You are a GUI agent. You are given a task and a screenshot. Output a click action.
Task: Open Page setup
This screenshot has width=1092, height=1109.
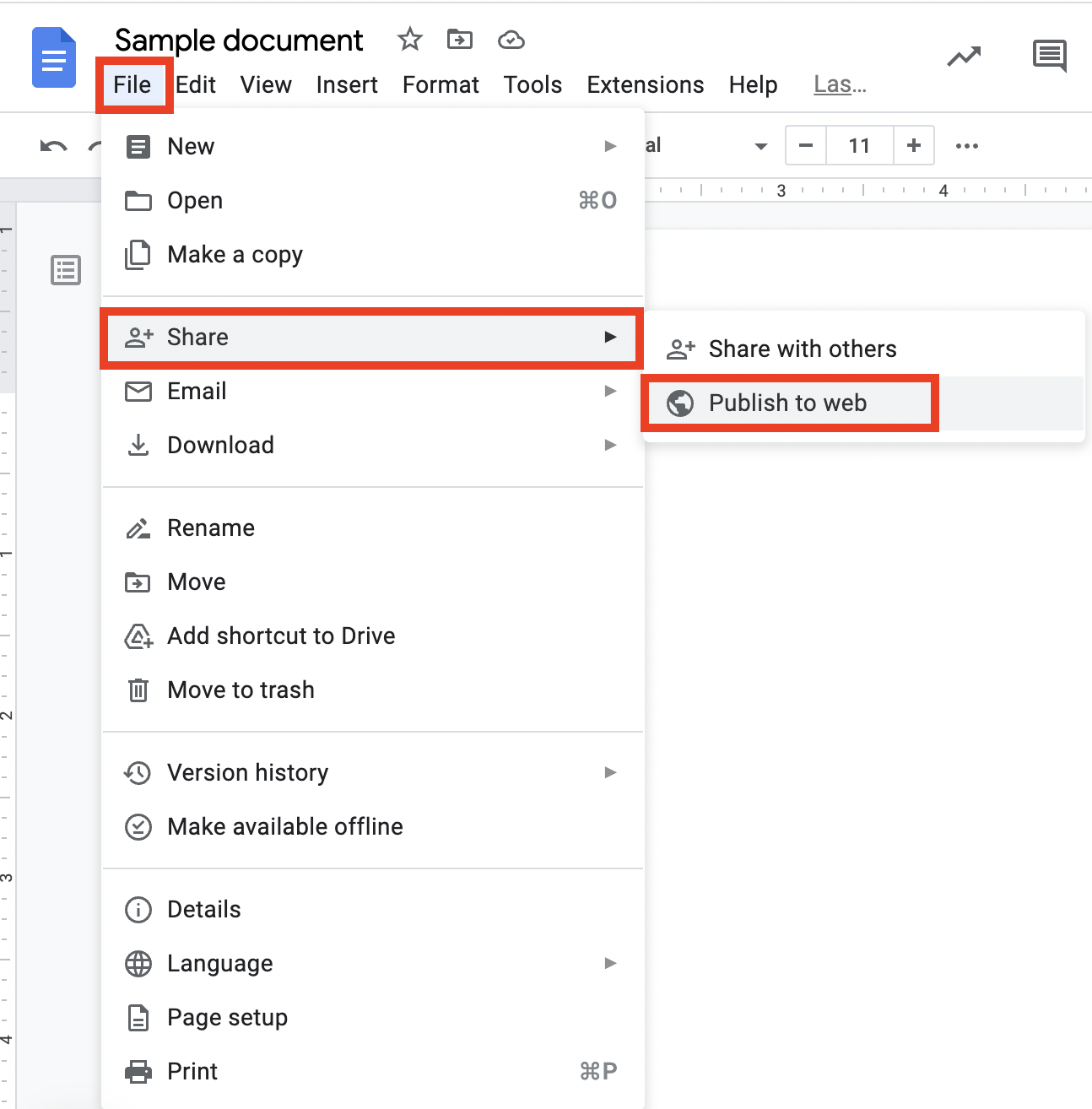pos(372,1017)
